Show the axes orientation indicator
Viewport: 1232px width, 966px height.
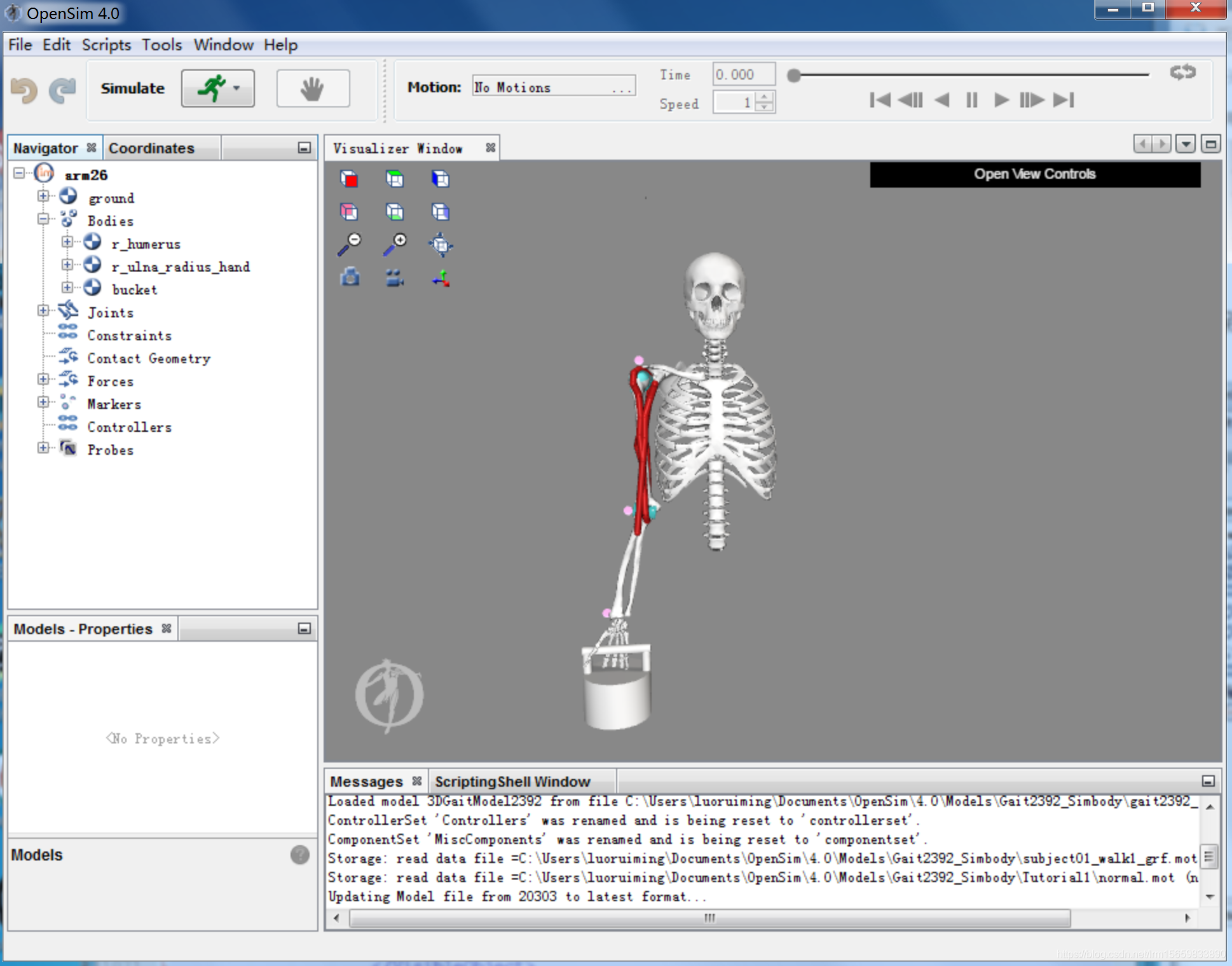point(441,277)
